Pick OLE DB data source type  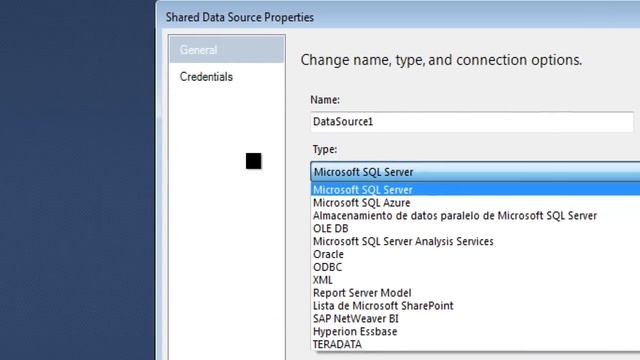(x=475, y=228)
